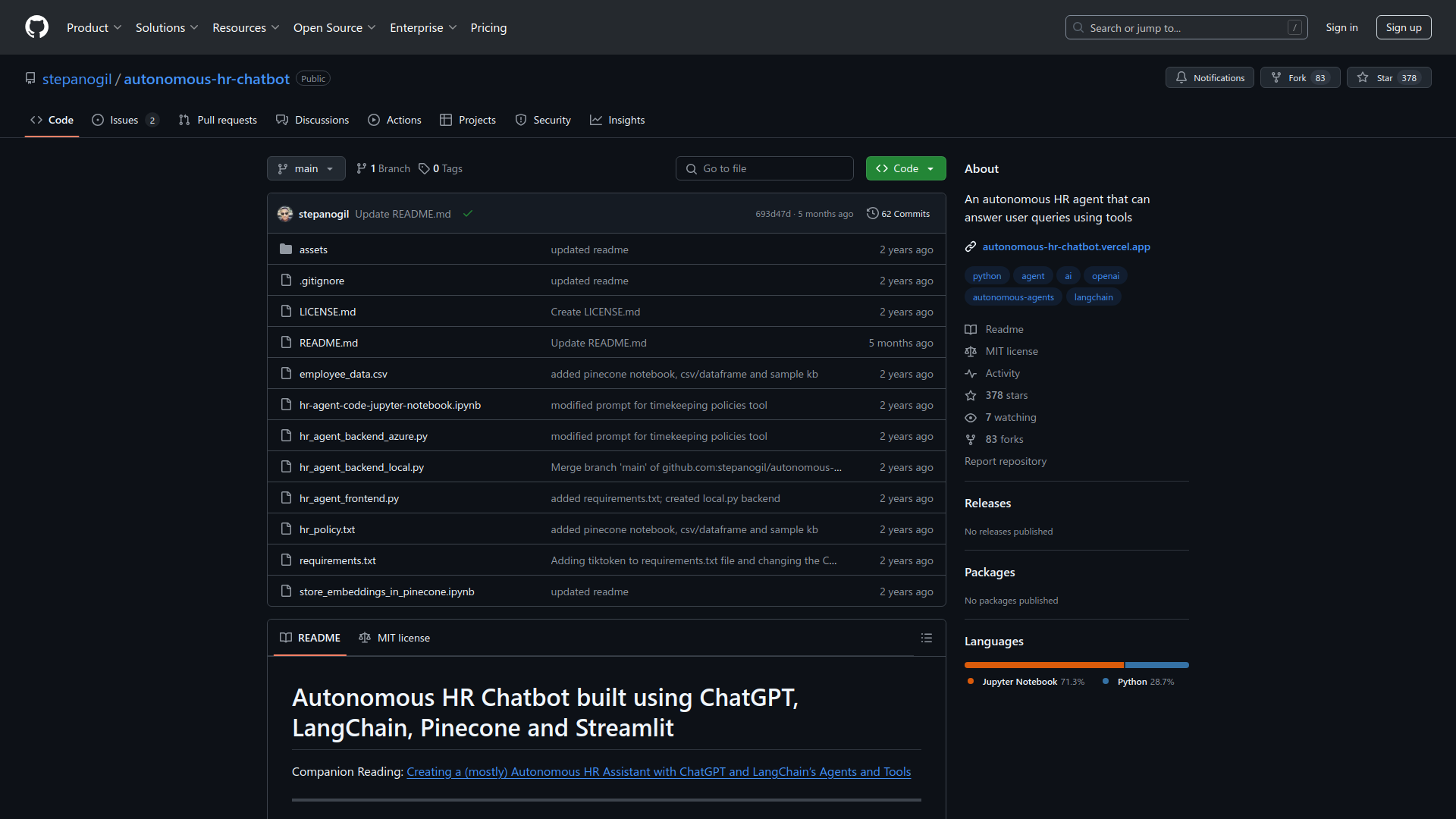The image size is (1456, 819).
Task: Open the Projects tab
Action: pos(468,120)
